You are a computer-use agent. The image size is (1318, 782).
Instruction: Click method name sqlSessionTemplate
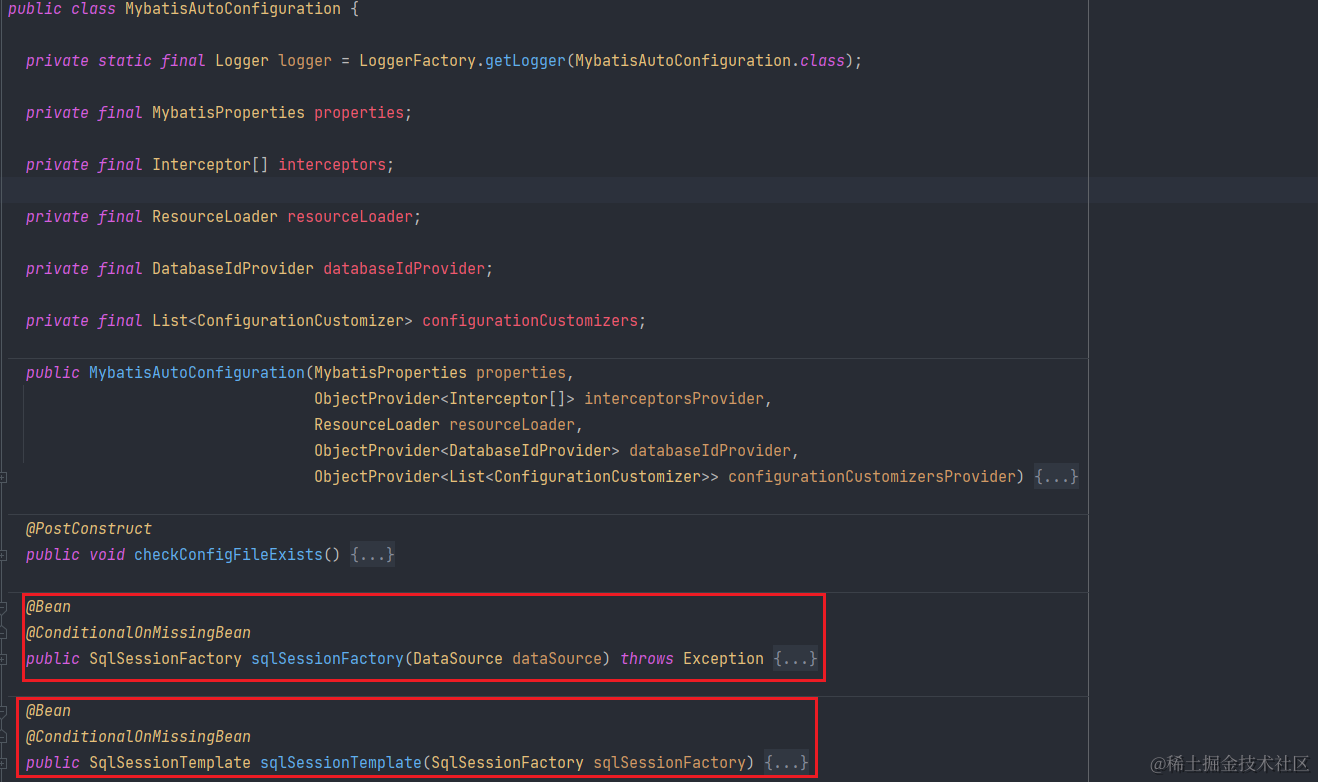[x=341, y=763]
